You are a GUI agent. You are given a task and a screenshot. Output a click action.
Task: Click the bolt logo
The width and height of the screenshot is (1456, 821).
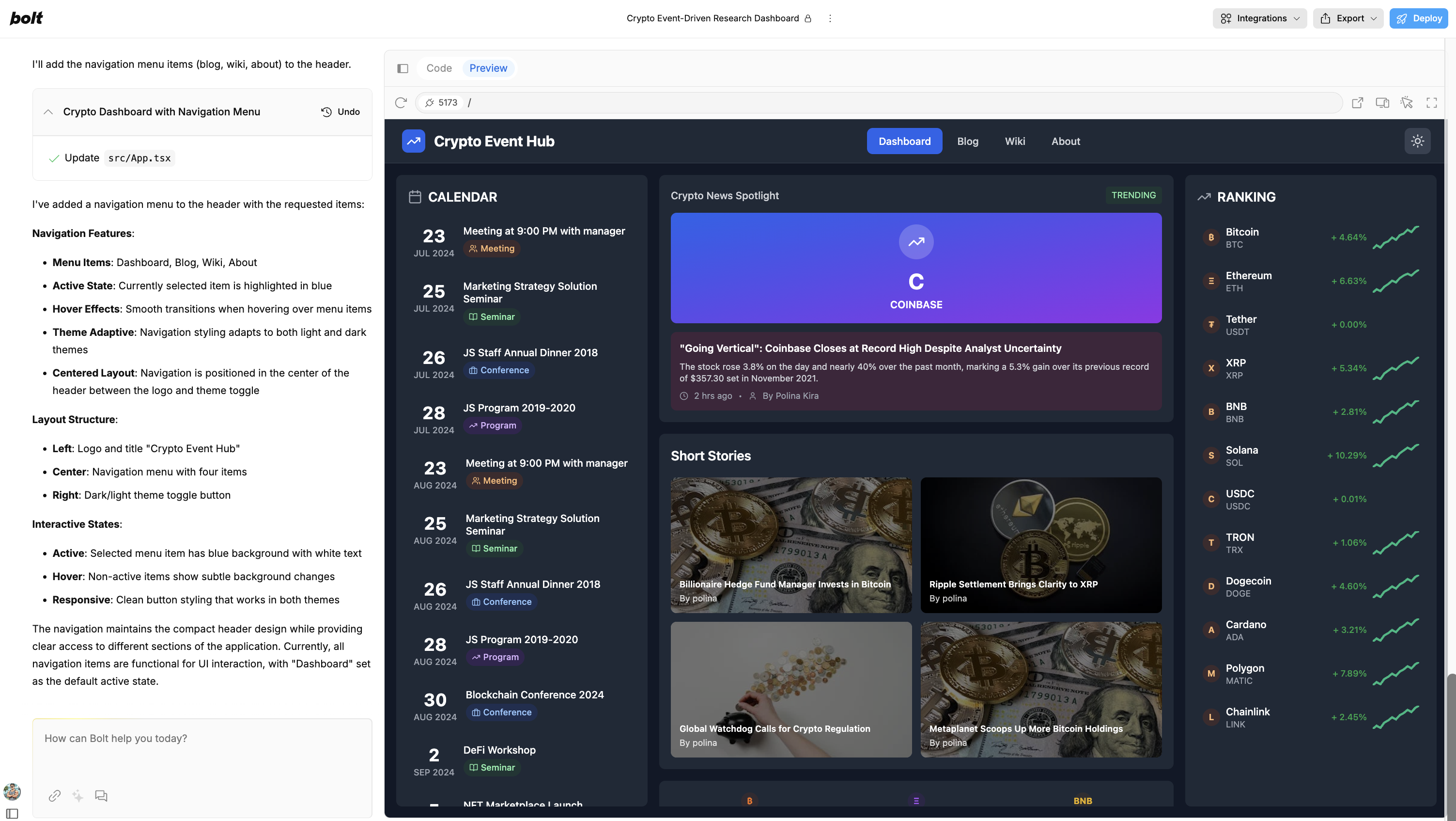(x=26, y=18)
